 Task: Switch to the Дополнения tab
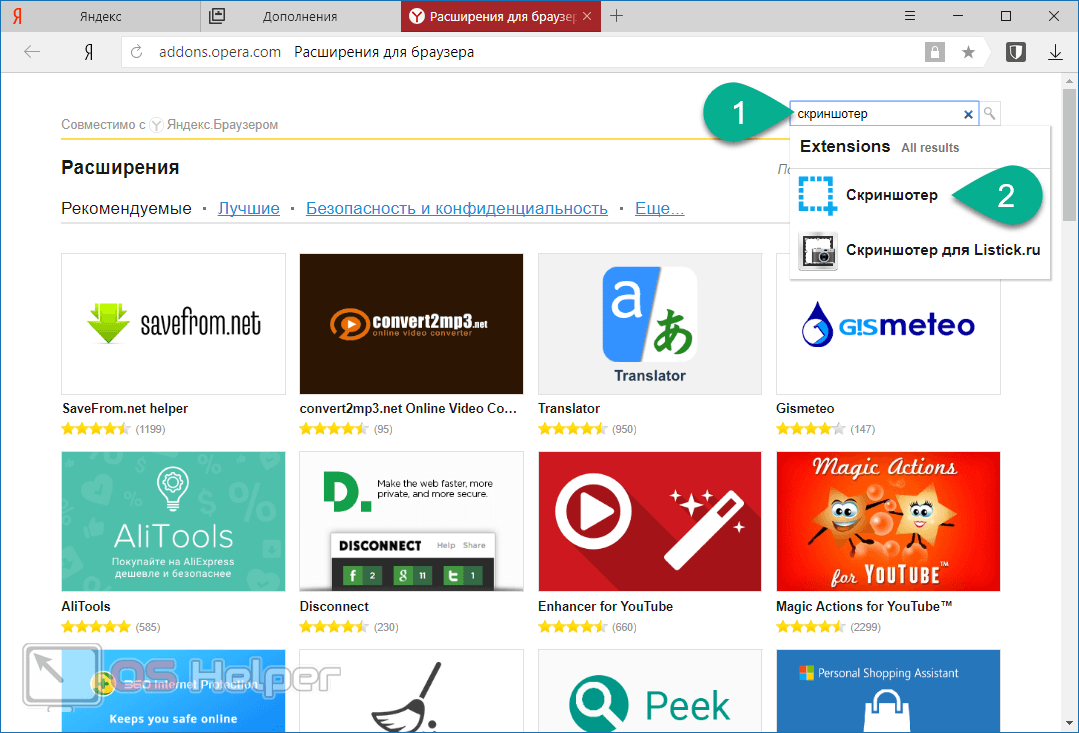pyautogui.click(x=300, y=17)
